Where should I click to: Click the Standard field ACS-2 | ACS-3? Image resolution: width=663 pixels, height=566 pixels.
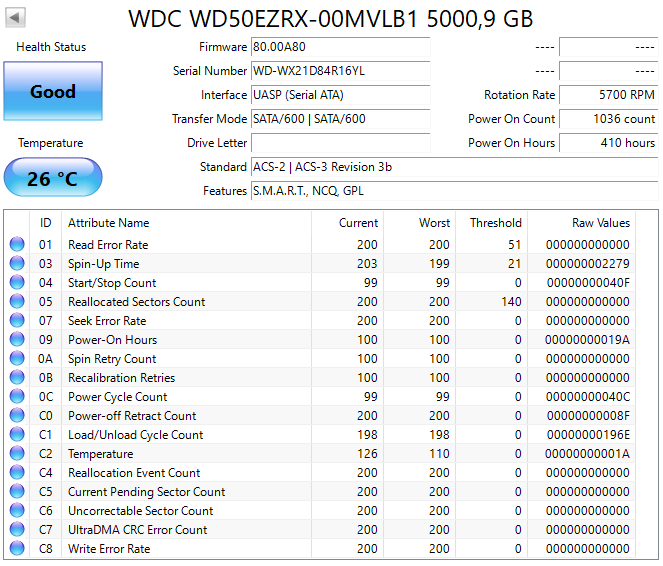tap(455, 167)
